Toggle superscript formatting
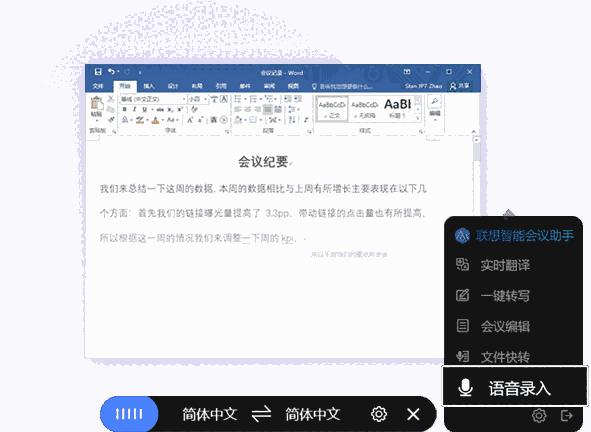The height and width of the screenshot is (432, 591). click(180, 109)
